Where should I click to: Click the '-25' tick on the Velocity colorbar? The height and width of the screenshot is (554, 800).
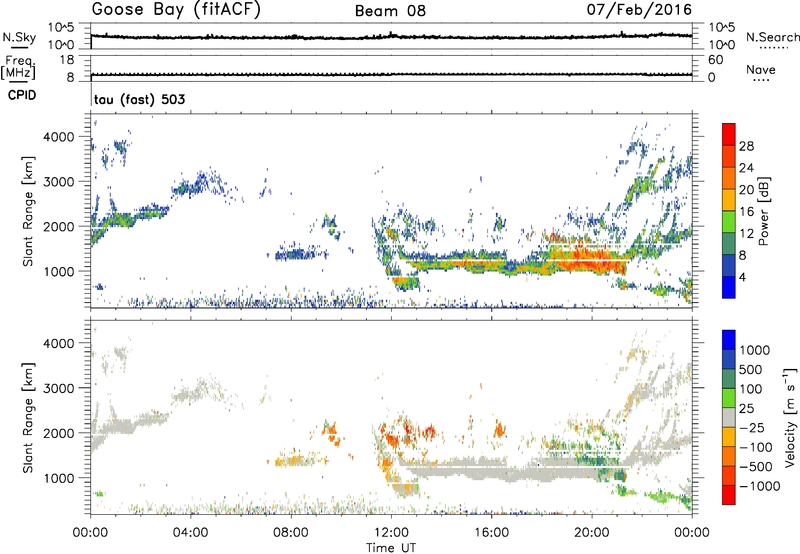(752, 427)
